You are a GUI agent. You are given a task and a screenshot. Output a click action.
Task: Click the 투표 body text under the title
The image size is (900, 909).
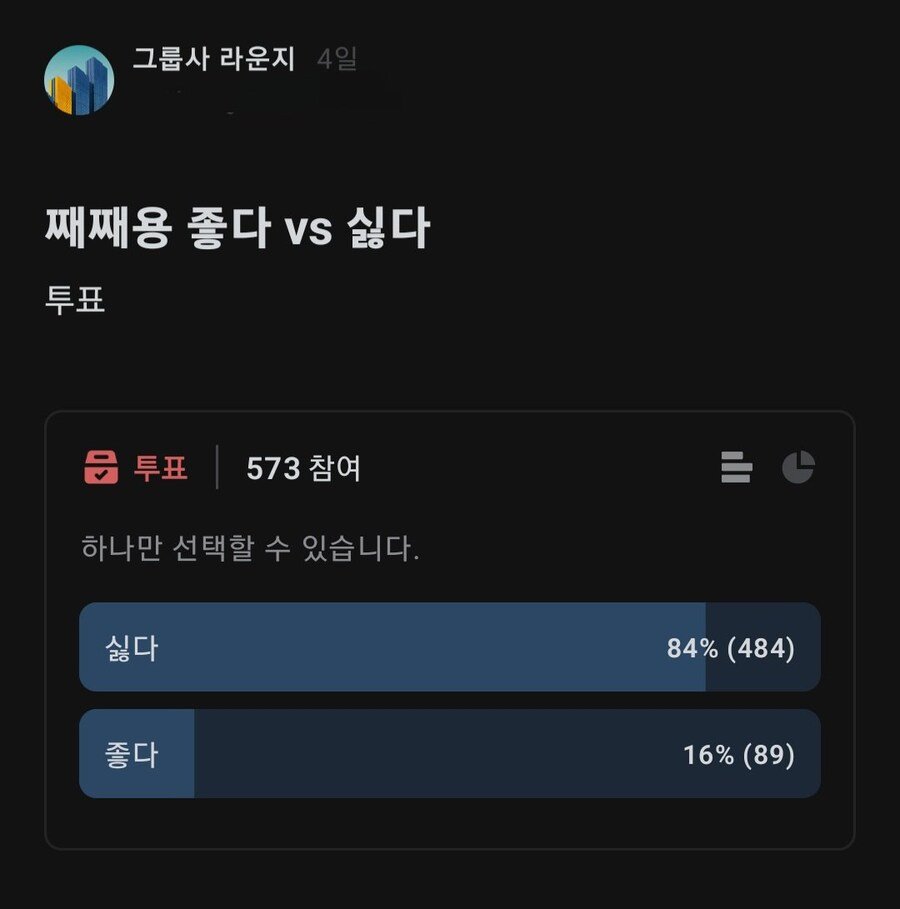(75, 300)
